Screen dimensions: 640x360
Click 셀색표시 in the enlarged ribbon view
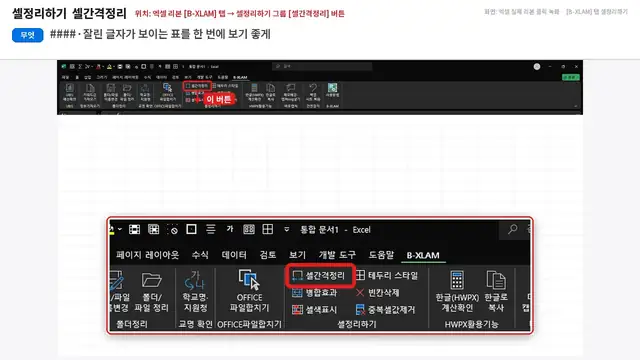tap(314, 310)
